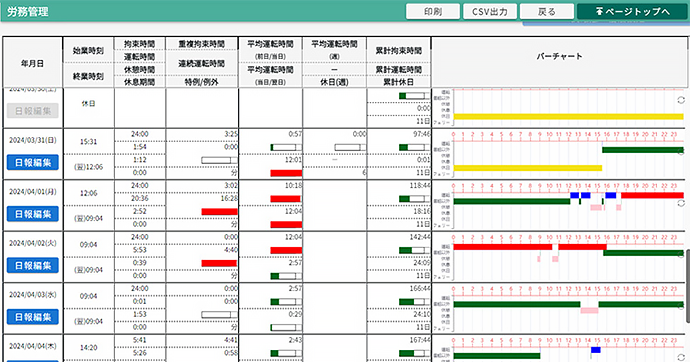Click the 労務管理 page title
The width and height of the screenshot is (690, 362).
27,11
